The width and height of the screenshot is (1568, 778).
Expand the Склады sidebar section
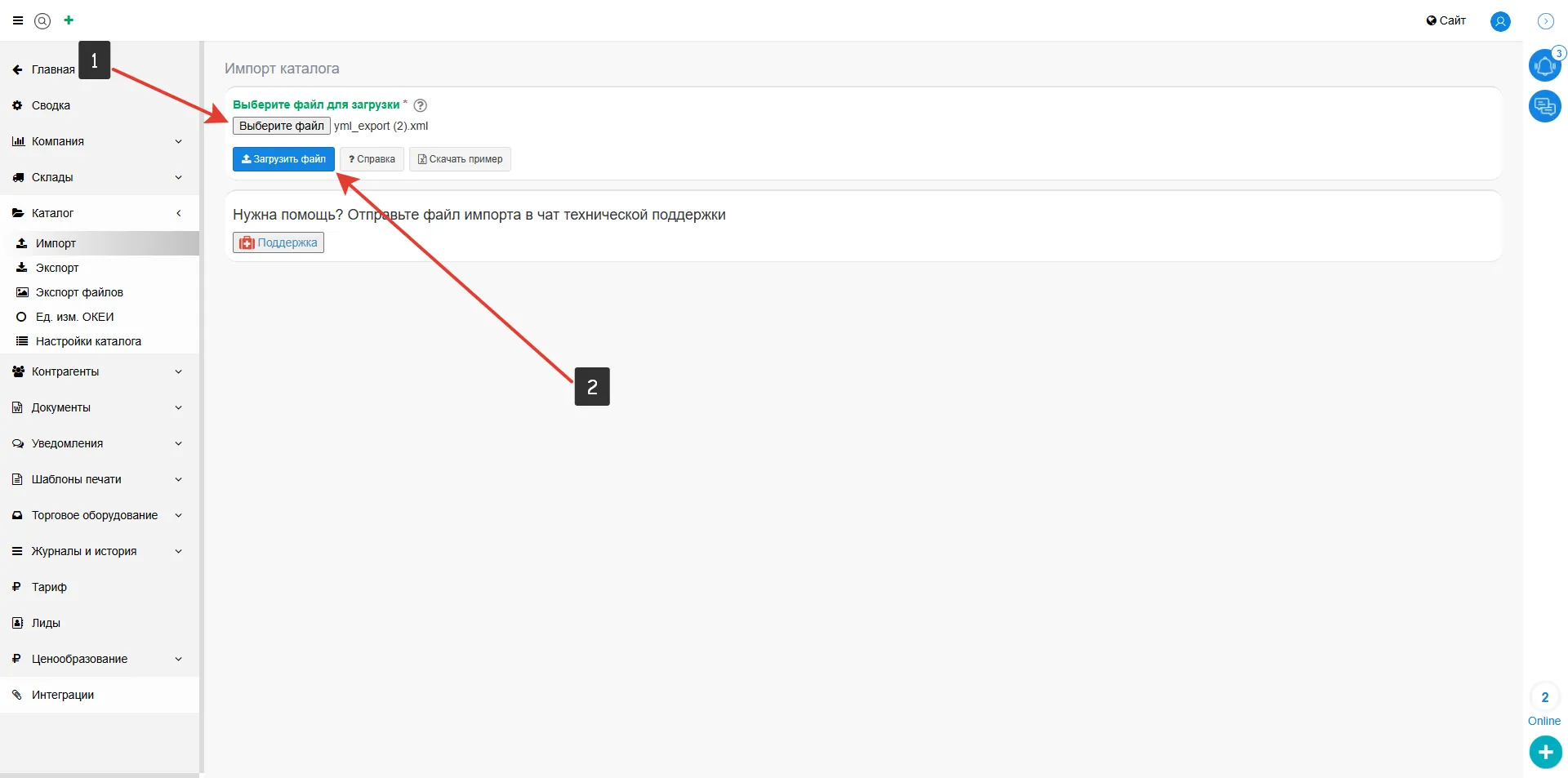tap(98, 177)
